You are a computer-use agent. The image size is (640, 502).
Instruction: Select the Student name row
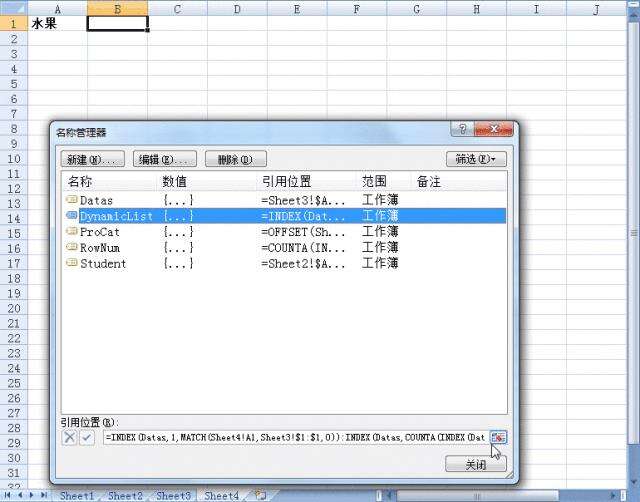[x=284, y=263]
